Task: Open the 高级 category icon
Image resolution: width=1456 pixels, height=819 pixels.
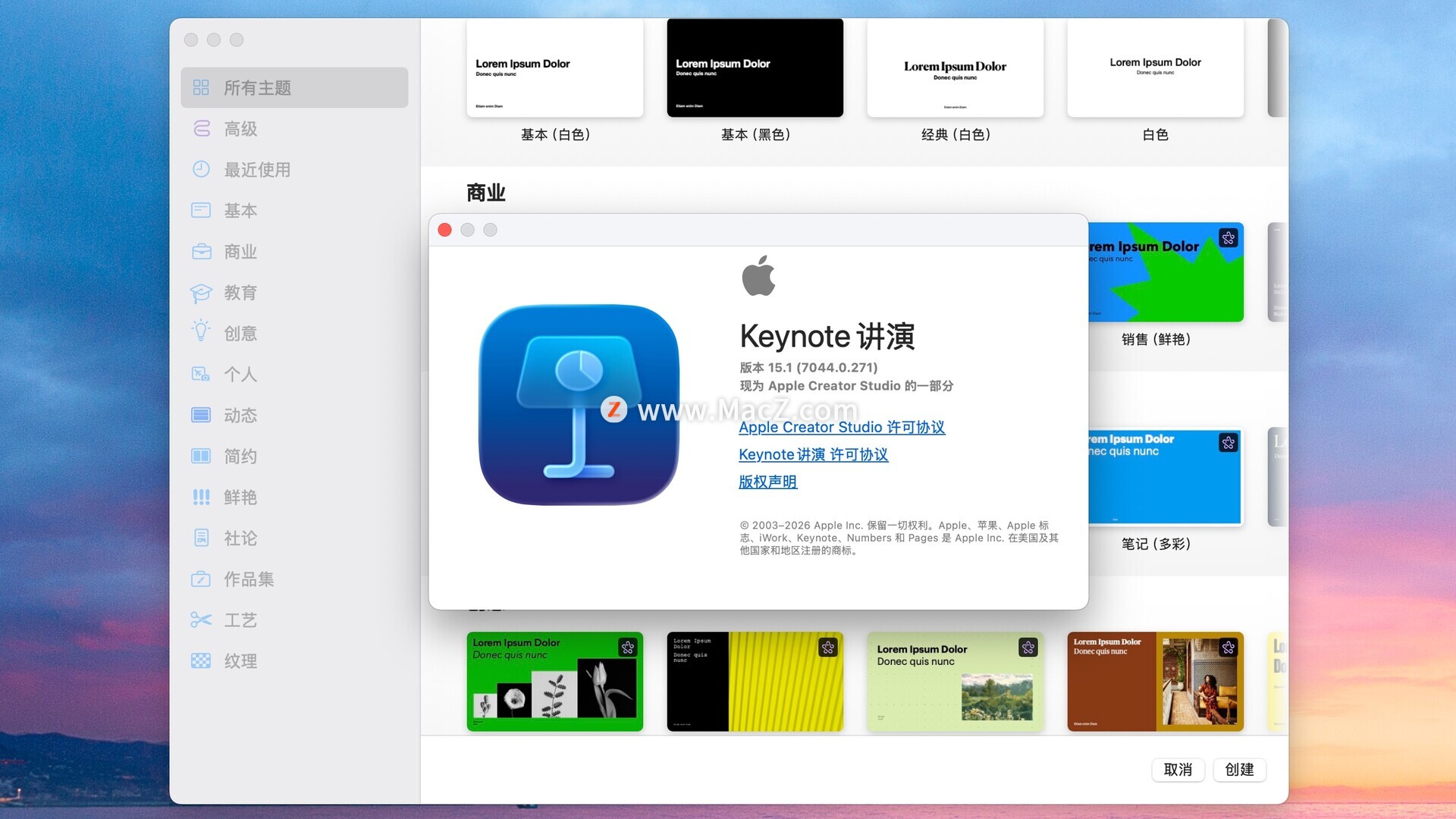Action: 201,129
